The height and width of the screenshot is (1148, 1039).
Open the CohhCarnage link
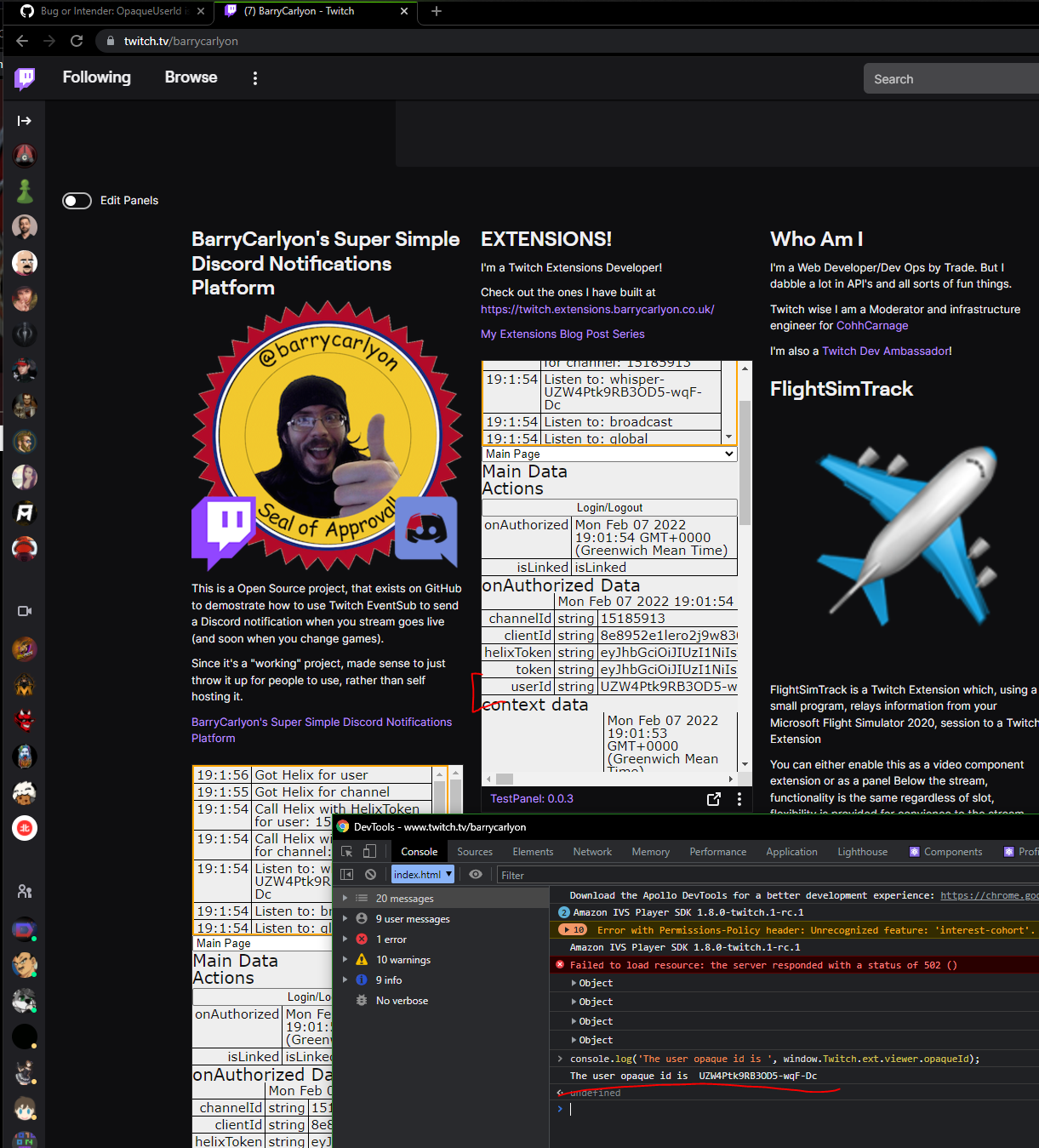(x=872, y=325)
